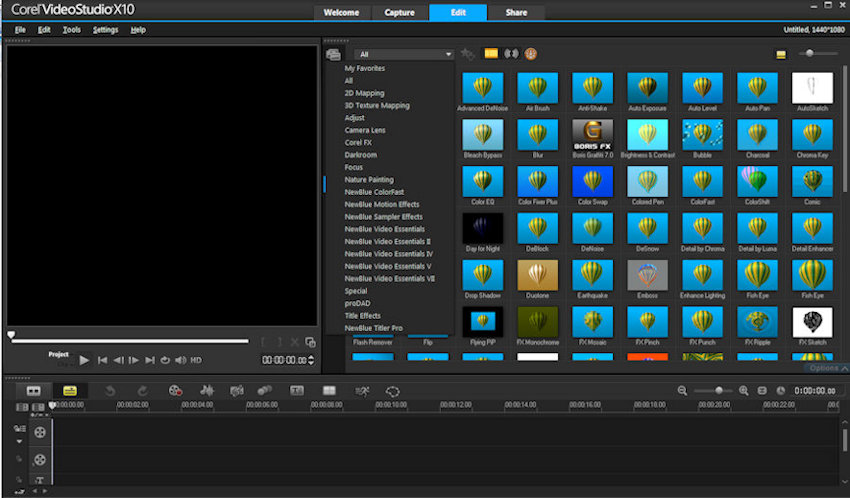This screenshot has height=498, width=850.
Task: Switch to Storyboard view
Action: (x=33, y=390)
